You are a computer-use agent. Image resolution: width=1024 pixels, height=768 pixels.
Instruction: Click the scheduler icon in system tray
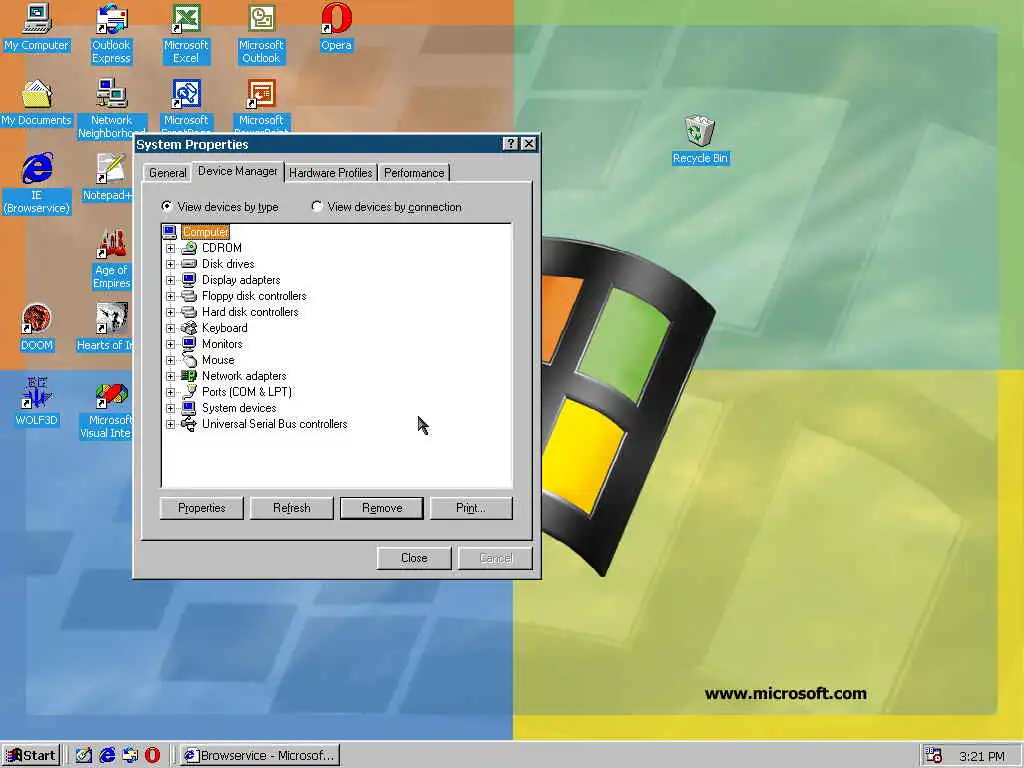[933, 756]
